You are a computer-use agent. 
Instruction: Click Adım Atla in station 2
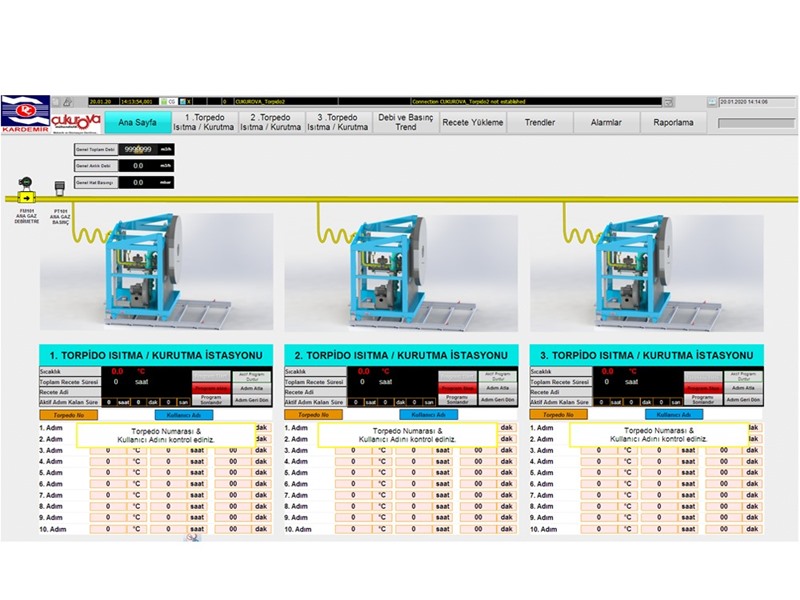coord(498,388)
